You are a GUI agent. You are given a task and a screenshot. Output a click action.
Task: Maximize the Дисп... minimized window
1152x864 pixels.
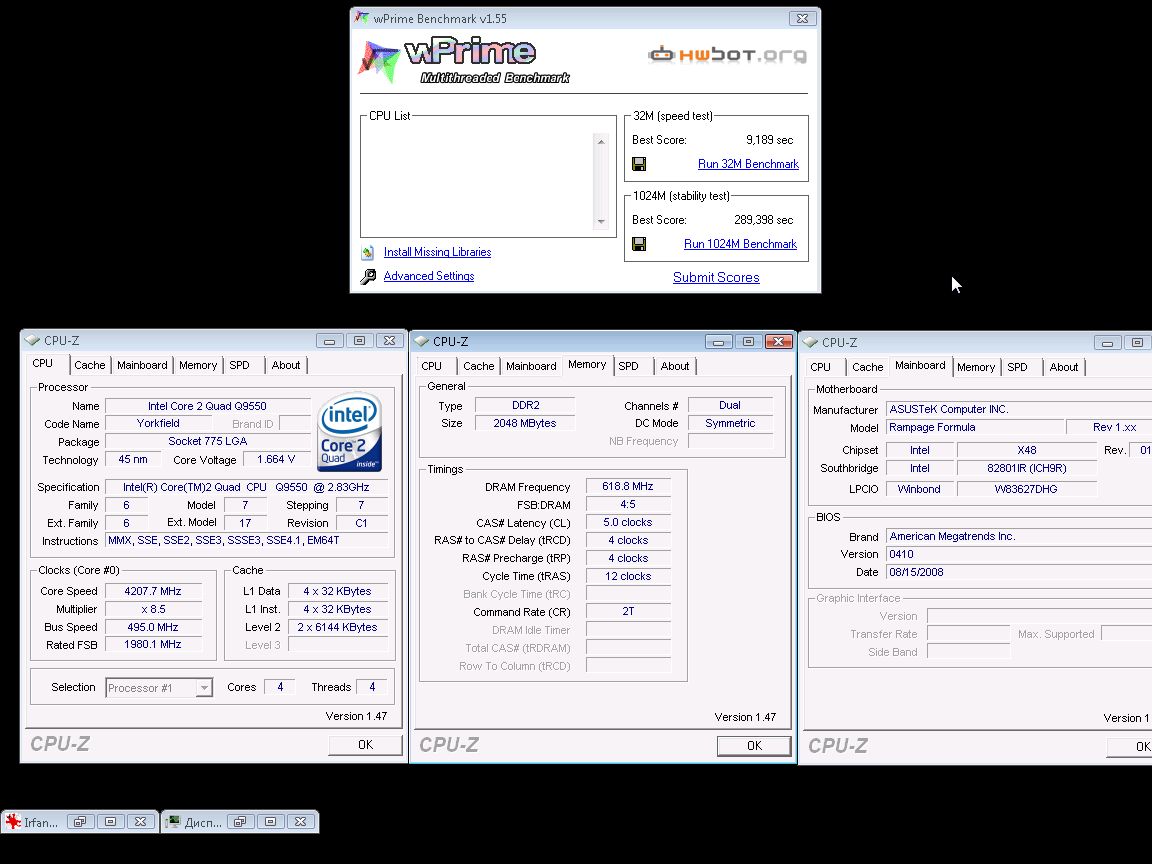(270, 821)
